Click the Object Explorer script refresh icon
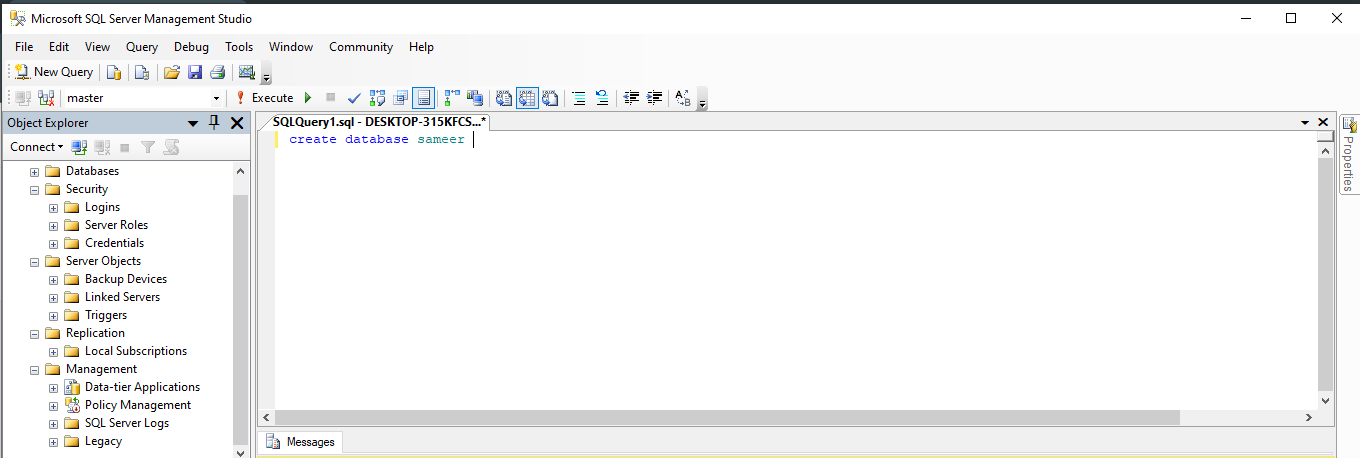The image size is (1360, 458). pos(171,147)
